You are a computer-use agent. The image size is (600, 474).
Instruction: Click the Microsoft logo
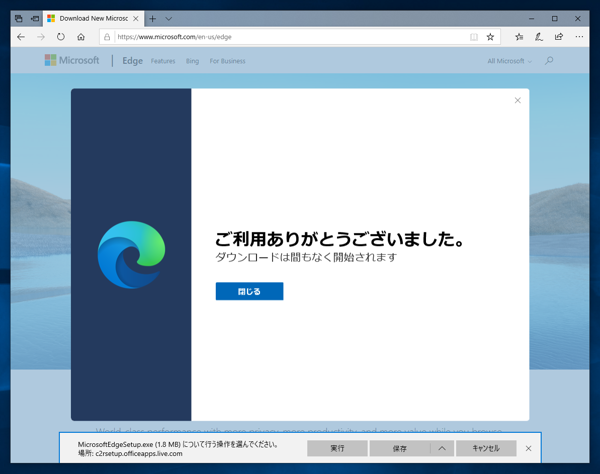(x=72, y=60)
